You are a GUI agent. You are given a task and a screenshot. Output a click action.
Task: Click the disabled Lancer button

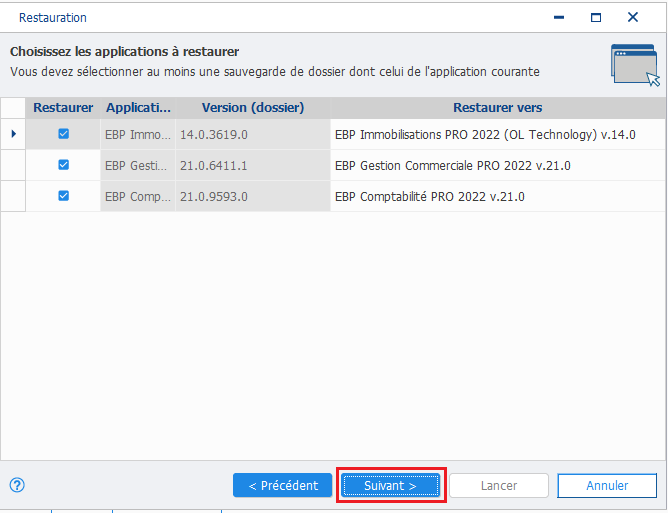coord(499,485)
